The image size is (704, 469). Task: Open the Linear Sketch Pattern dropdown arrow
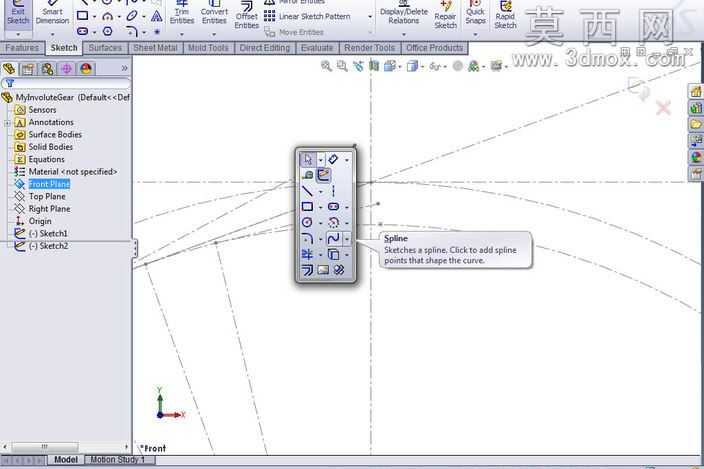pos(370,17)
